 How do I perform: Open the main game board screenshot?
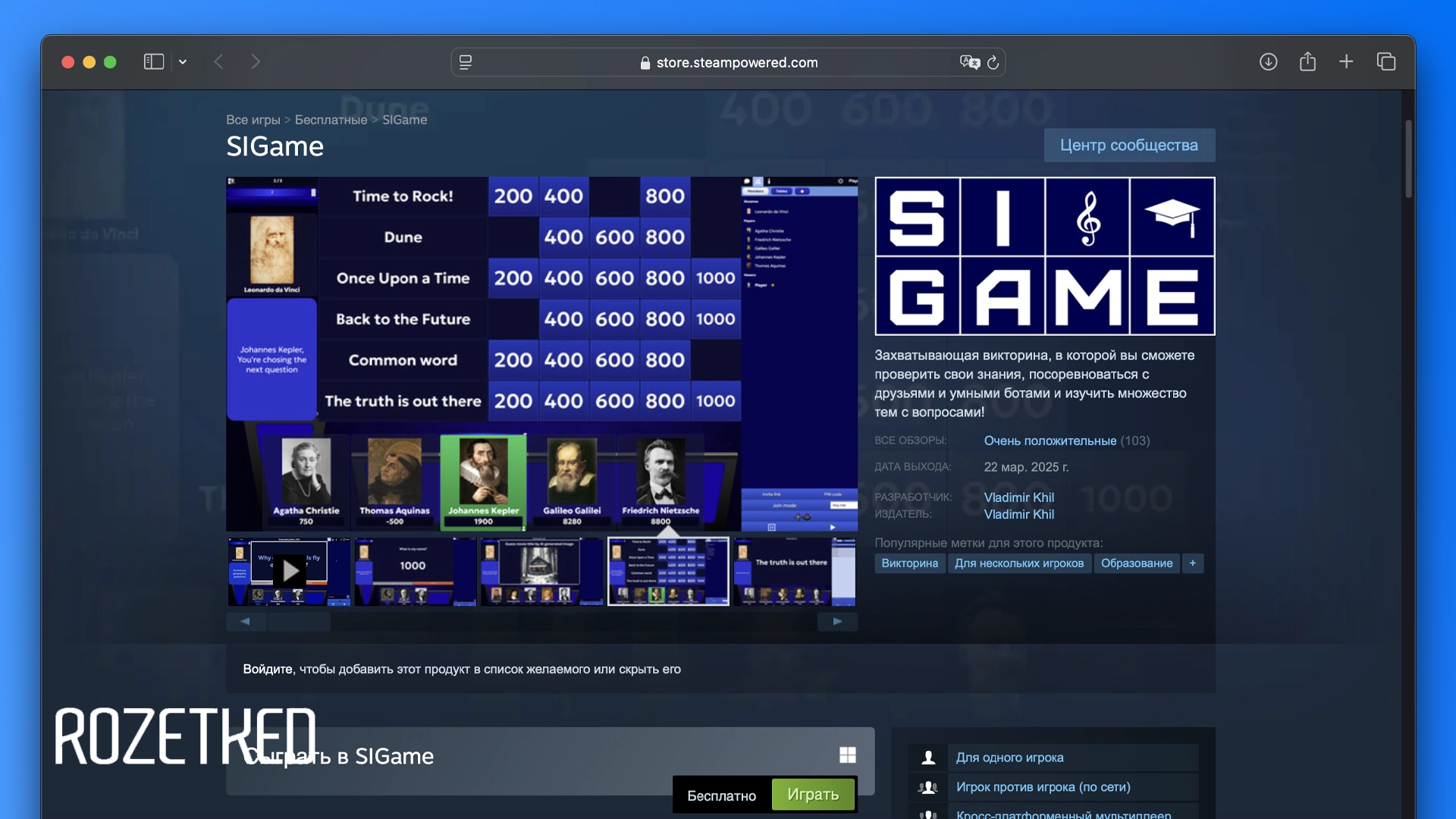(541, 354)
